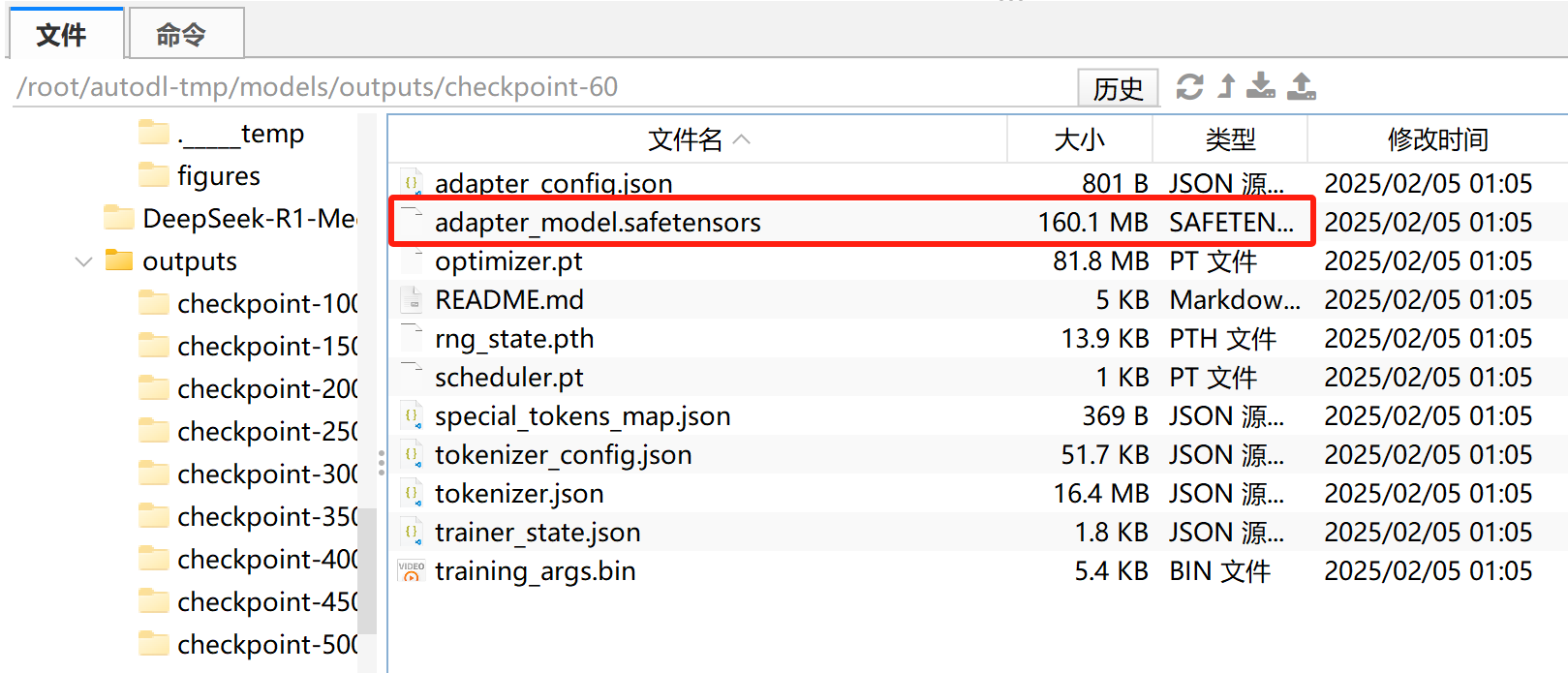Viewport: 1568px width, 673px height.
Task: Open the 历史 history button
Action: [x=1119, y=88]
